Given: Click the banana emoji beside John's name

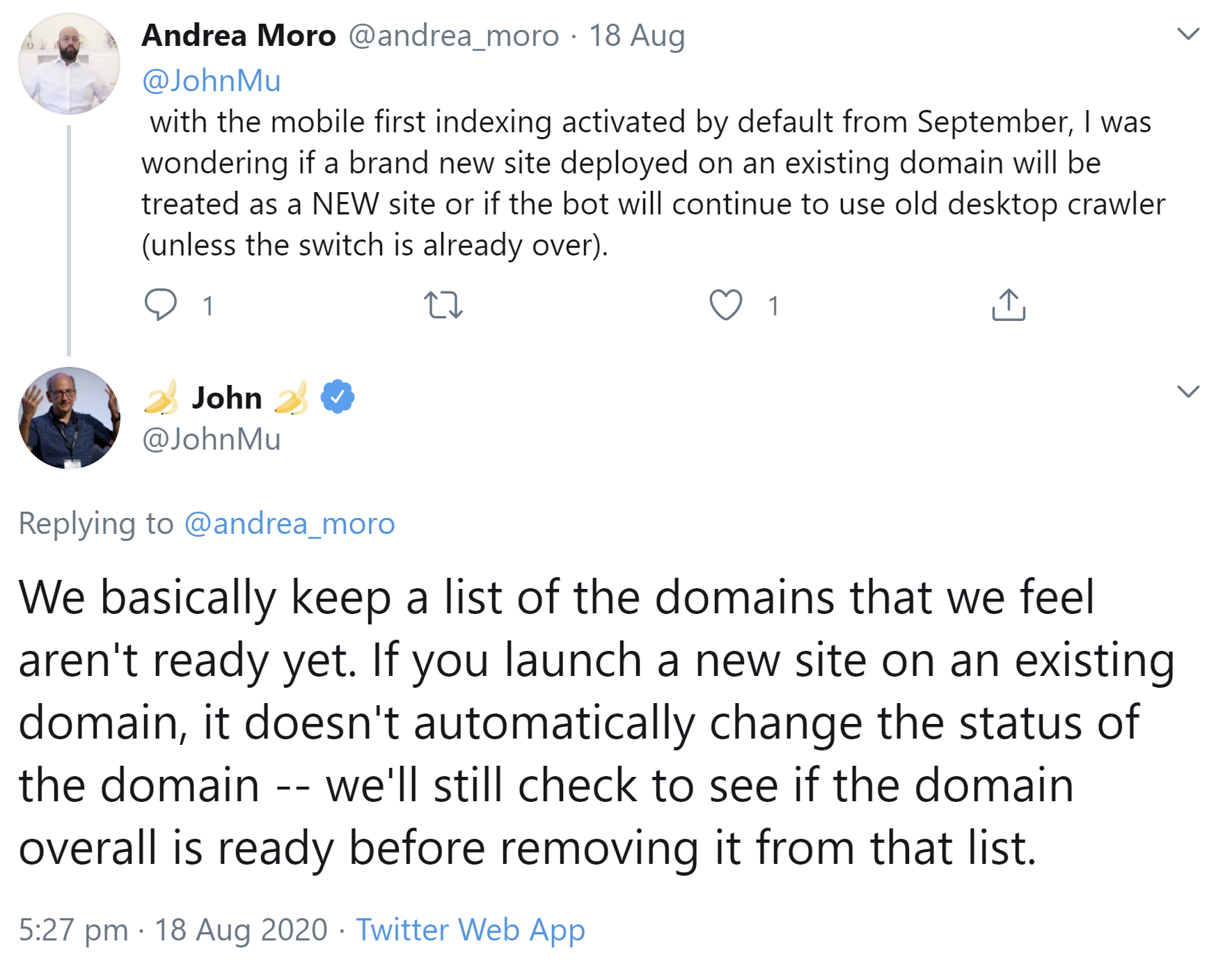Looking at the screenshot, I should (161, 397).
